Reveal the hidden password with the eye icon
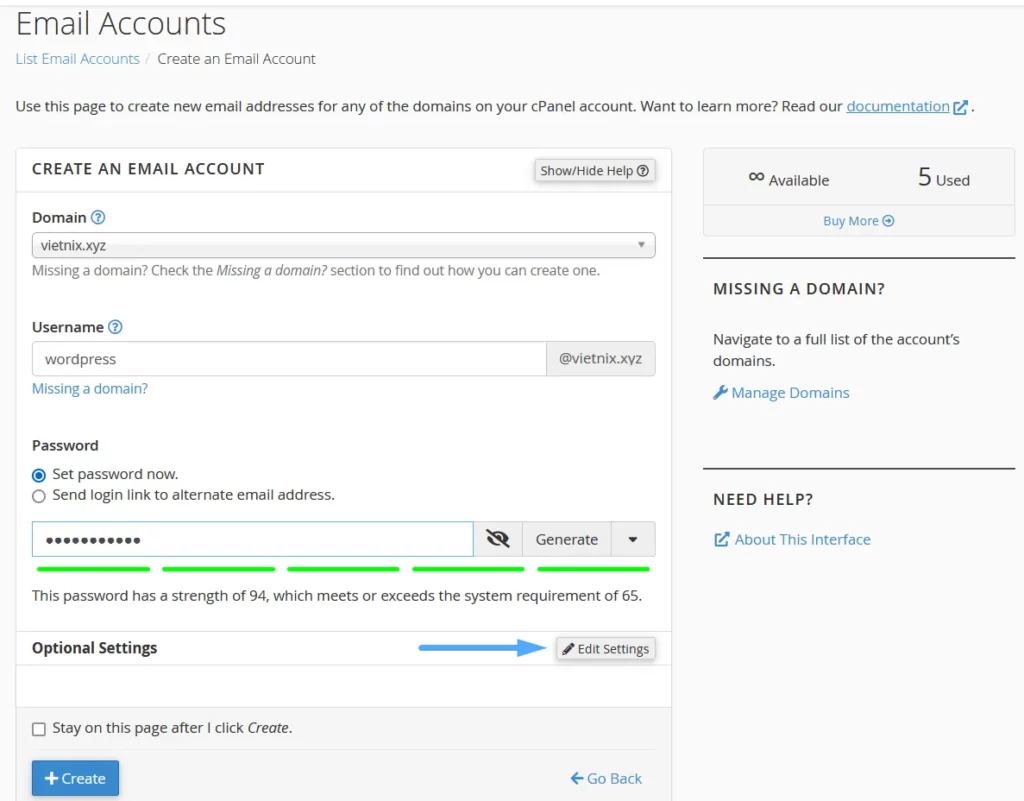The height and width of the screenshot is (801, 1024). pyautogui.click(x=497, y=538)
